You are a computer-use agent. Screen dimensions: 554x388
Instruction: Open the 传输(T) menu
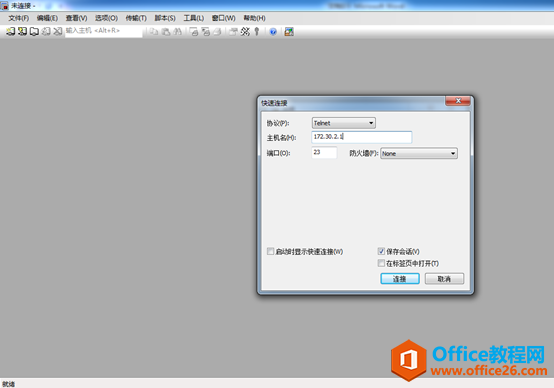click(136, 18)
